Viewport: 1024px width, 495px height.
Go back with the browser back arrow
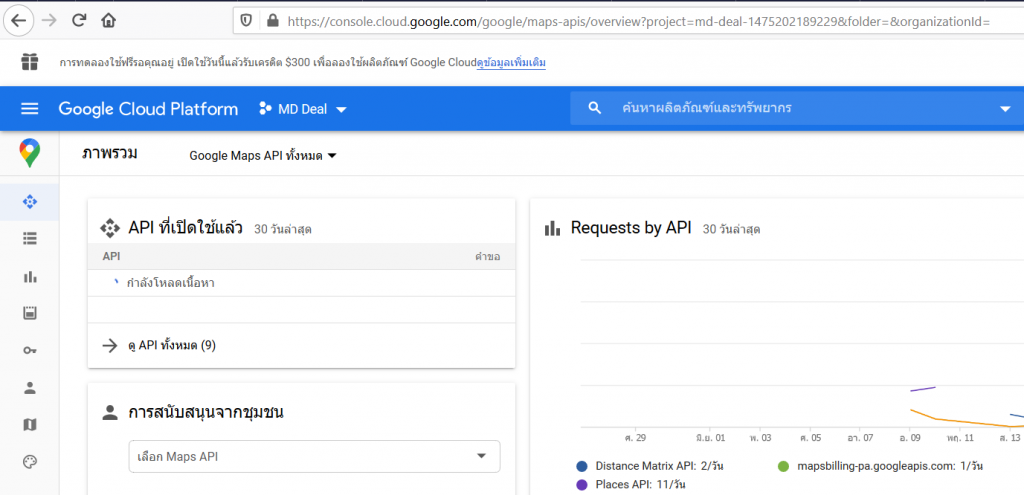[x=19, y=21]
